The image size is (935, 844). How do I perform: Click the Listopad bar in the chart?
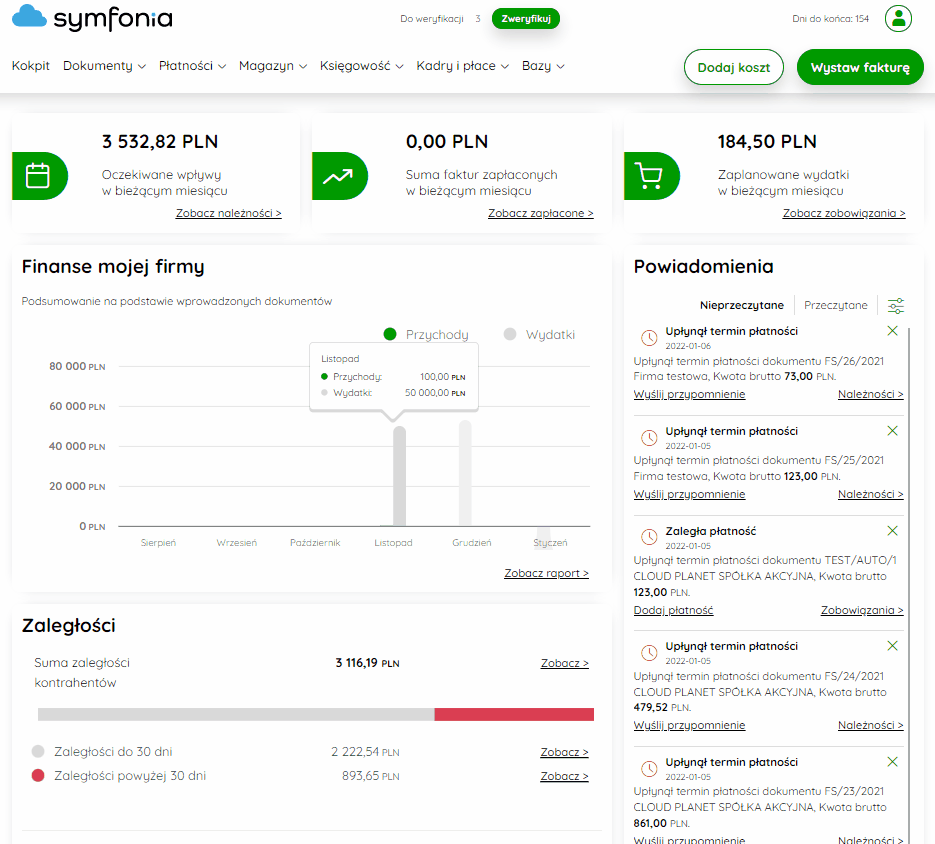(400, 476)
